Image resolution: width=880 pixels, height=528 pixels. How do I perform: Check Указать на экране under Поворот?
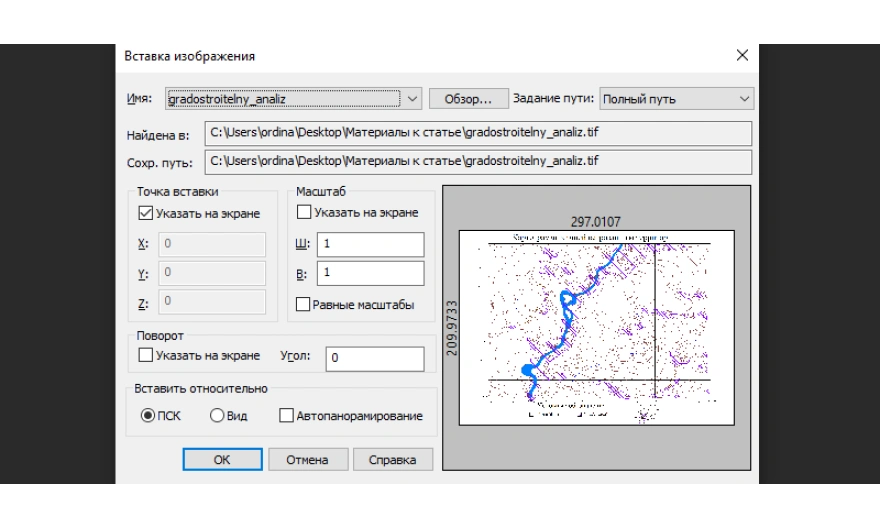tap(146, 356)
